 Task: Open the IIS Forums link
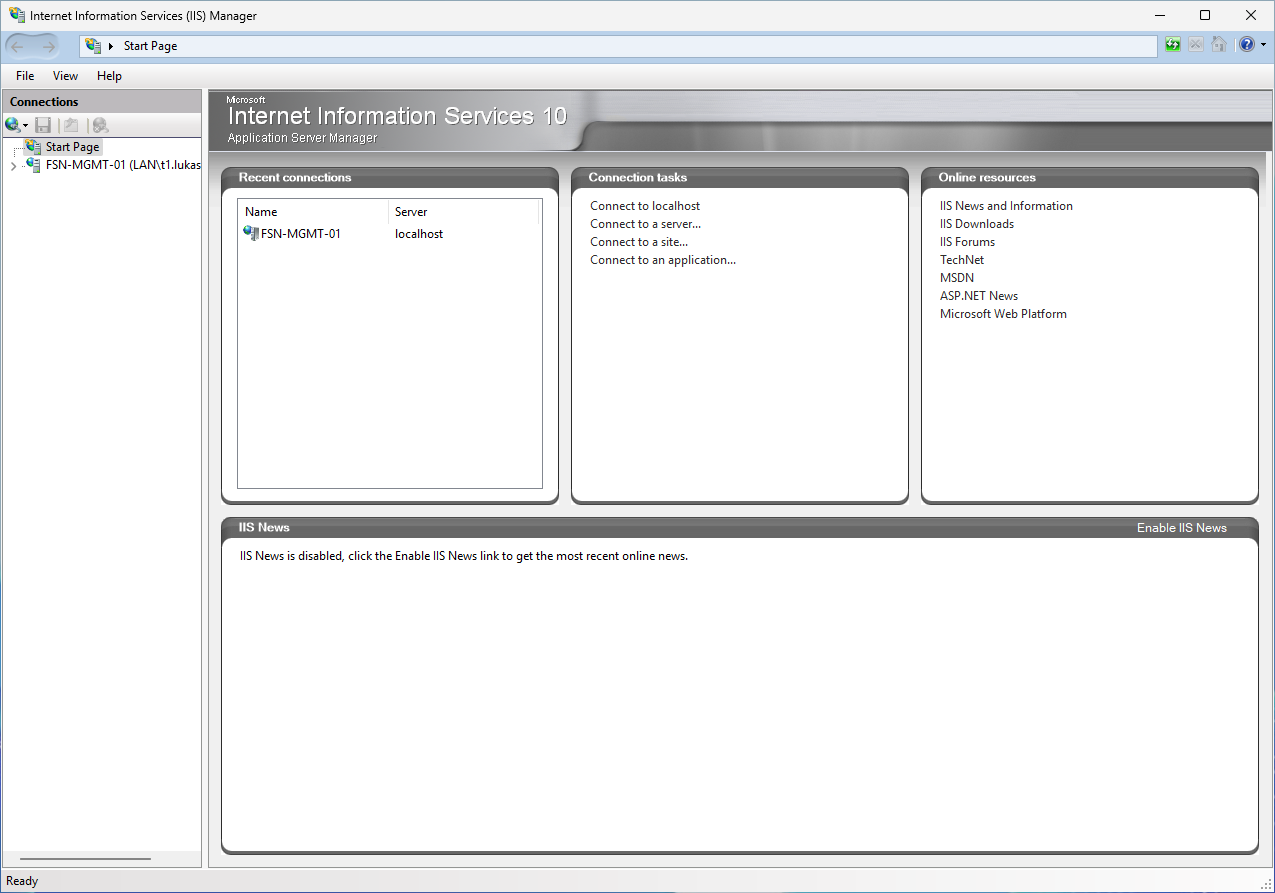pos(967,242)
